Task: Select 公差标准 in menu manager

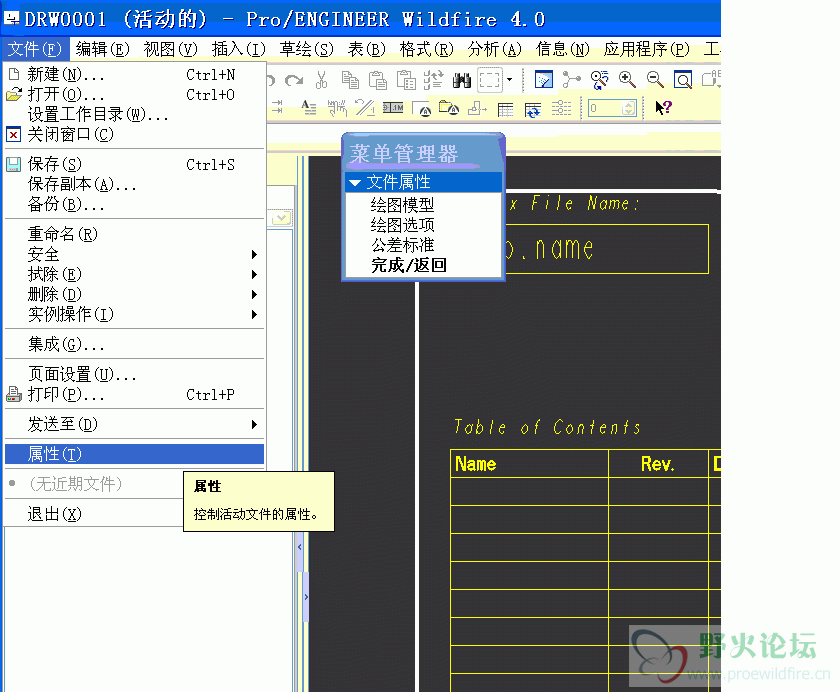Action: [402, 245]
